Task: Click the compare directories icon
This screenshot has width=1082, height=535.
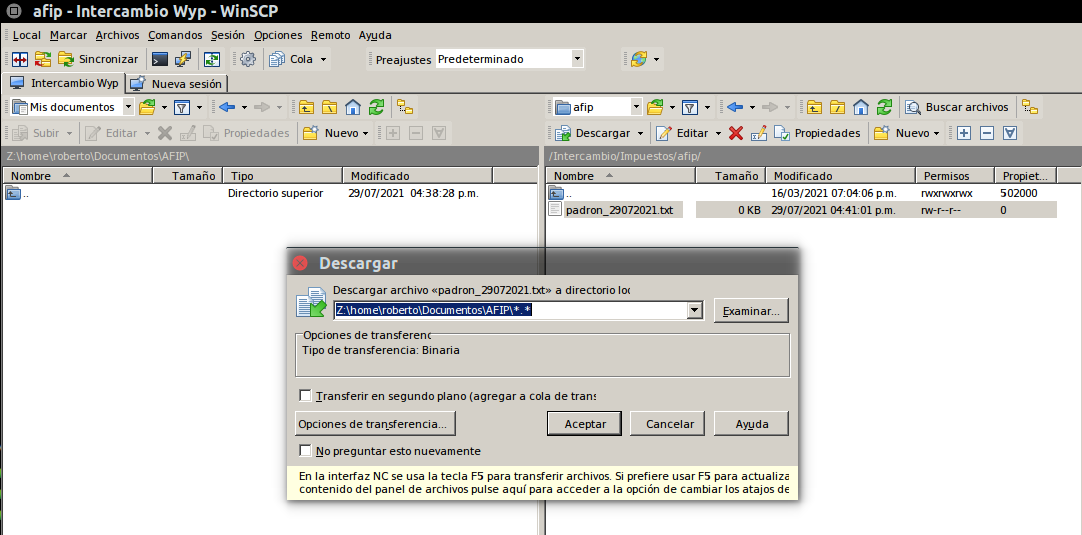Action: tap(20, 59)
